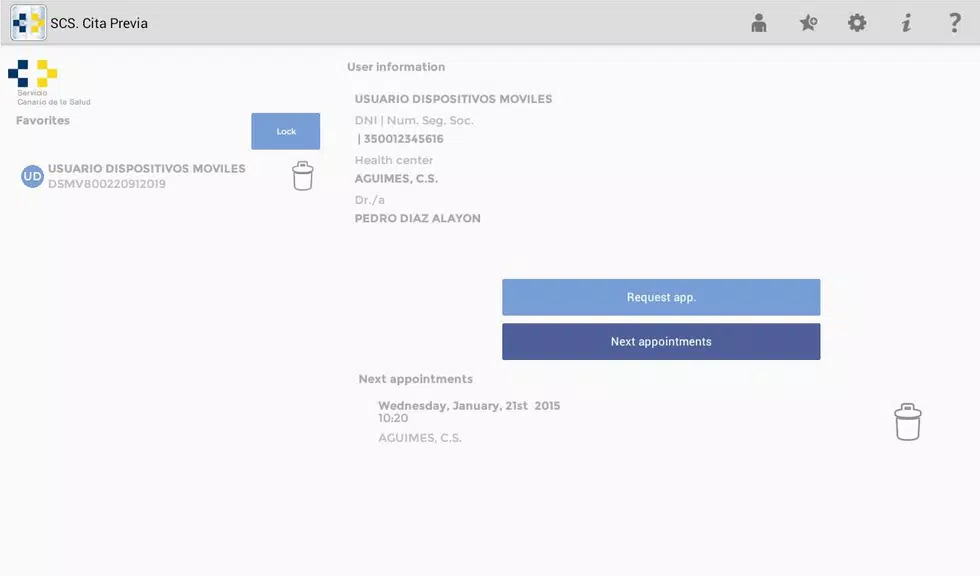
Task: Open help using the question mark icon
Action: pyautogui.click(x=955, y=22)
